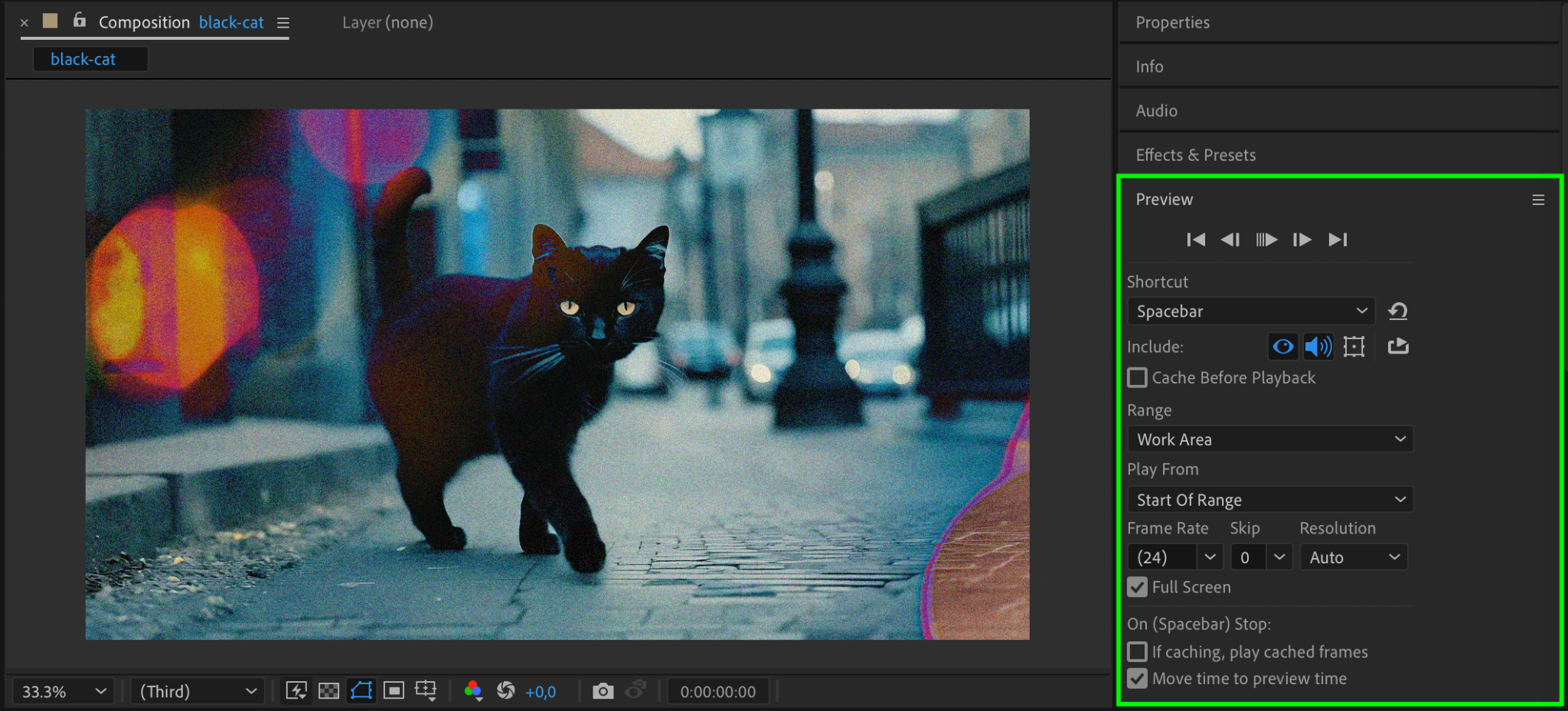Open the Effects & Presets panel

[1195, 155]
